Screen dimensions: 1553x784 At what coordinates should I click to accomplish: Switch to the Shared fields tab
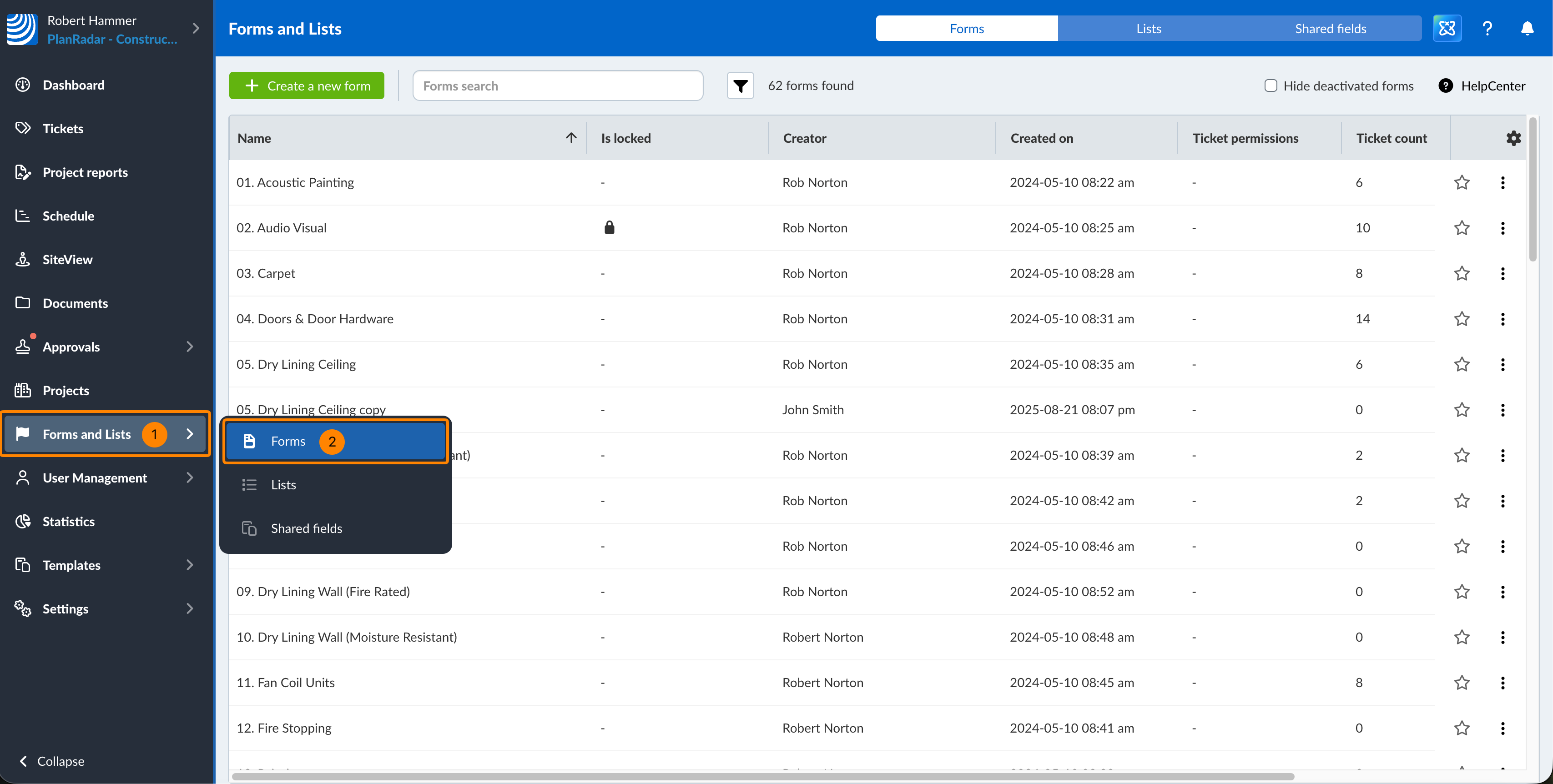click(1330, 28)
